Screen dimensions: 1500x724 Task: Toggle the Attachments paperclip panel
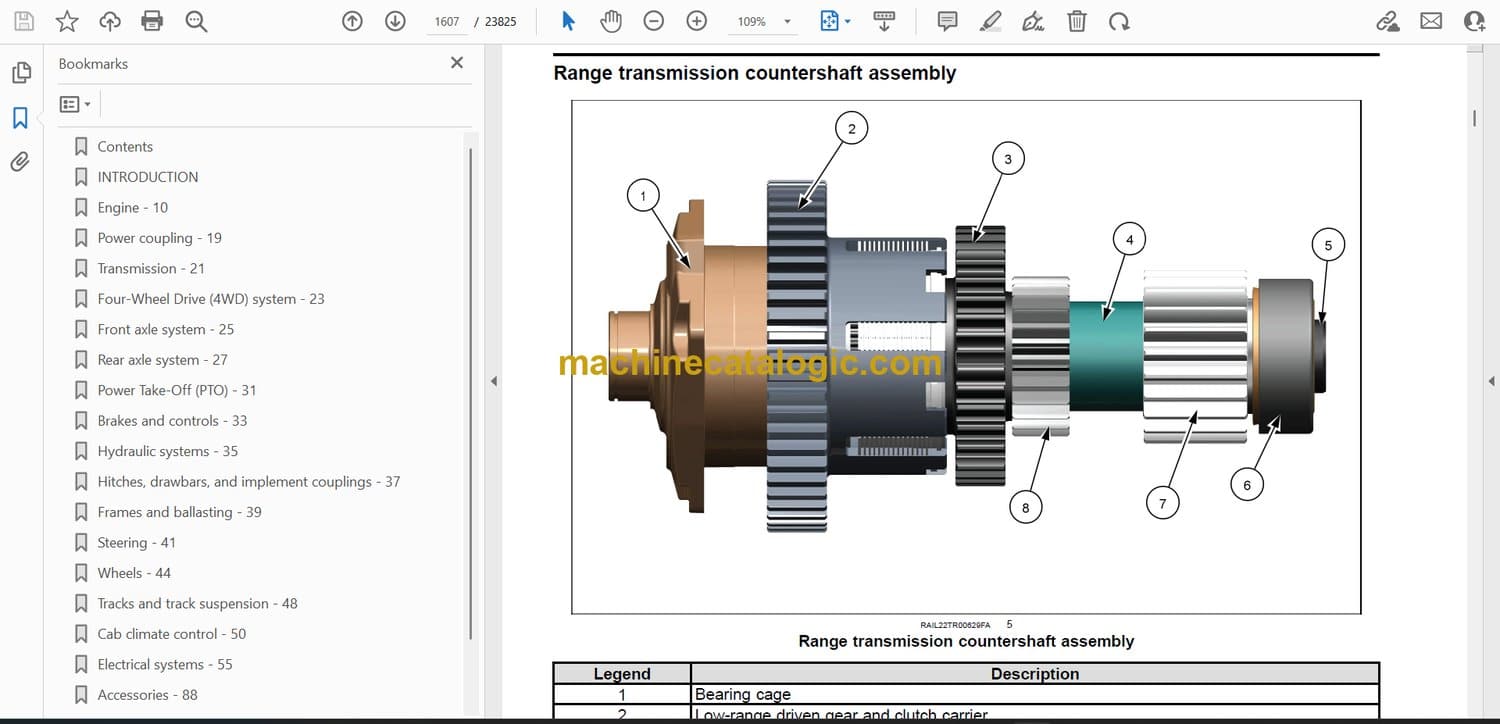click(x=20, y=162)
